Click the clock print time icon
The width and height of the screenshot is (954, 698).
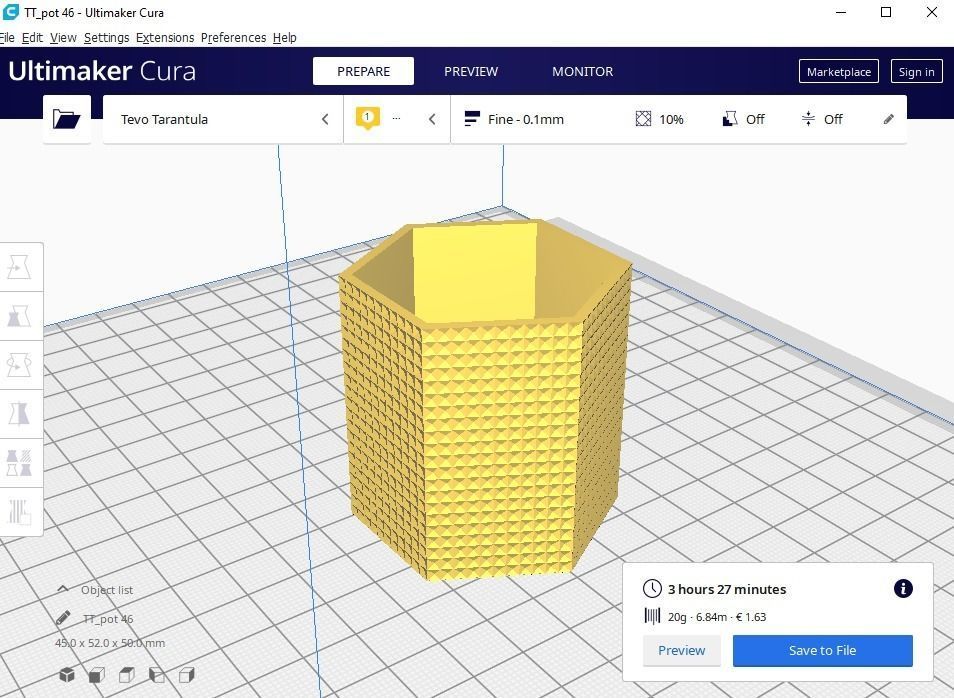[652, 588]
